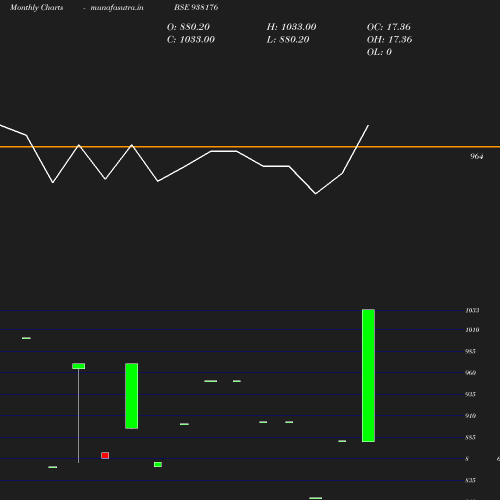Click the 'OC: 17.36' reading
The width and height of the screenshot is (500, 500).
(x=389, y=27)
